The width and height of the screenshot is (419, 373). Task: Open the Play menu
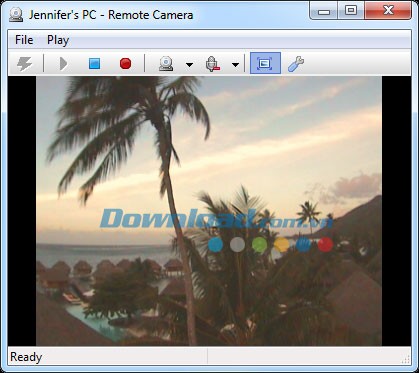point(58,40)
